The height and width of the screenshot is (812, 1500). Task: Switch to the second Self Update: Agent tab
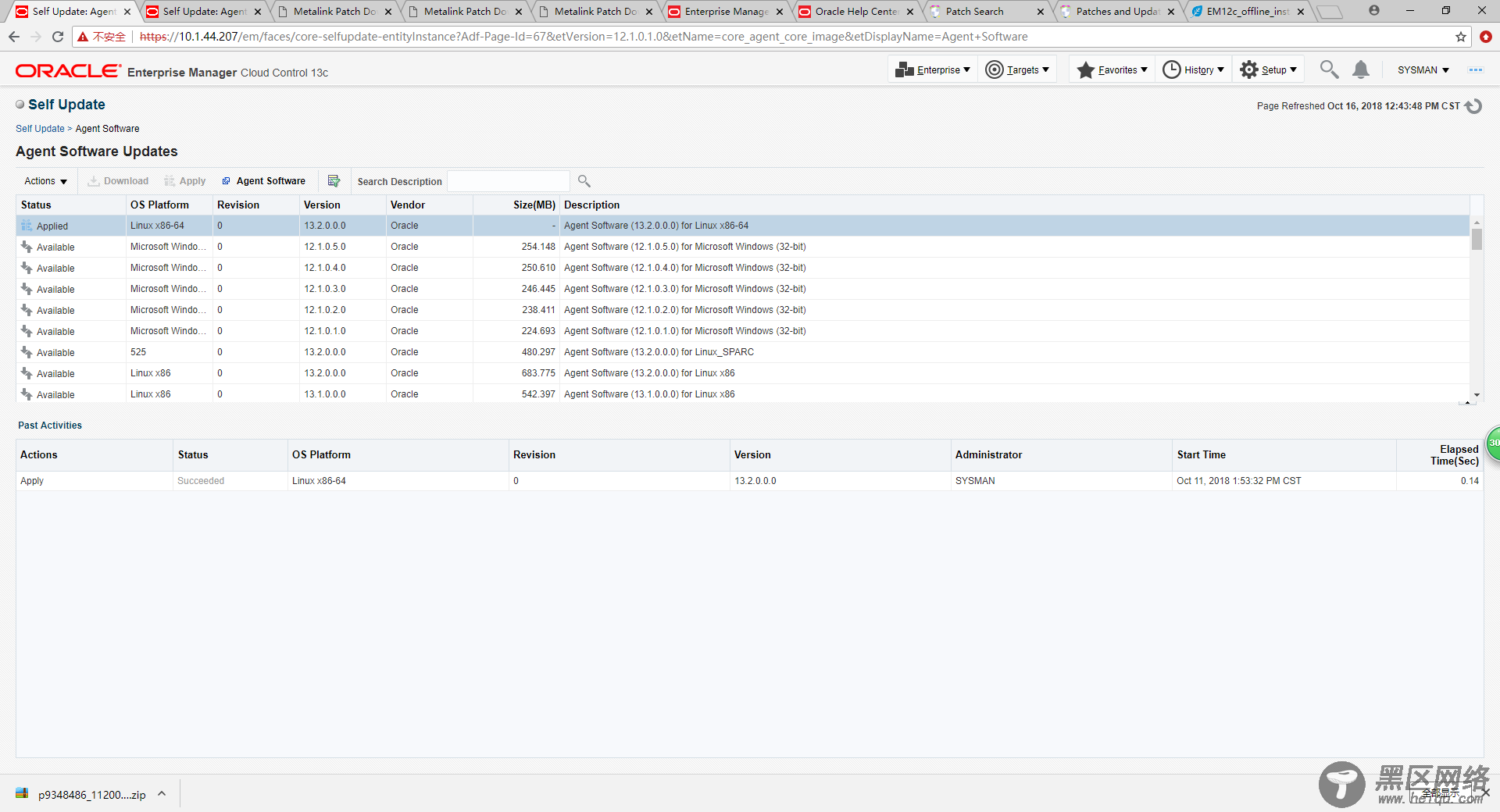point(203,12)
